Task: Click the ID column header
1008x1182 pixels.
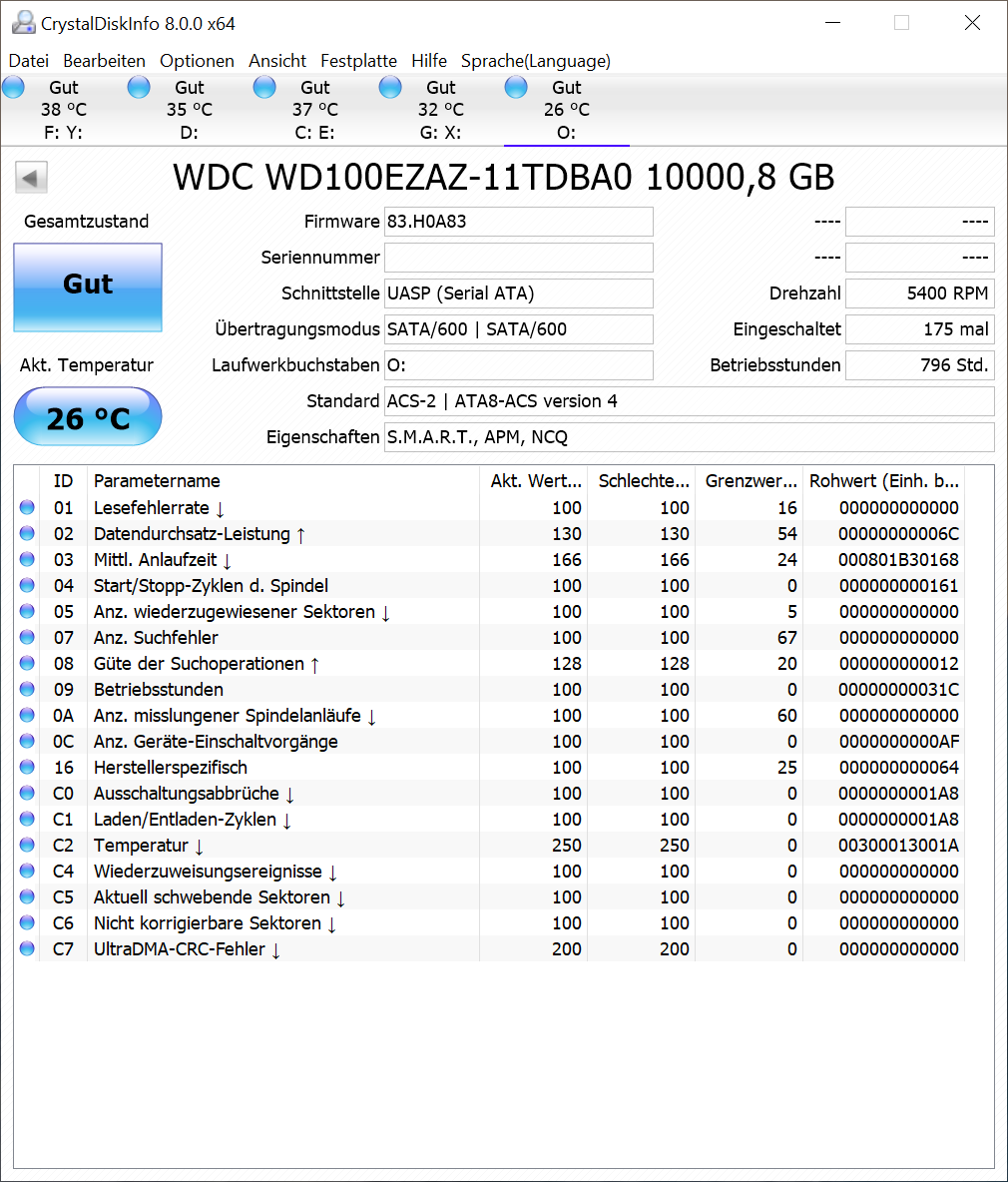Action: coord(63,481)
